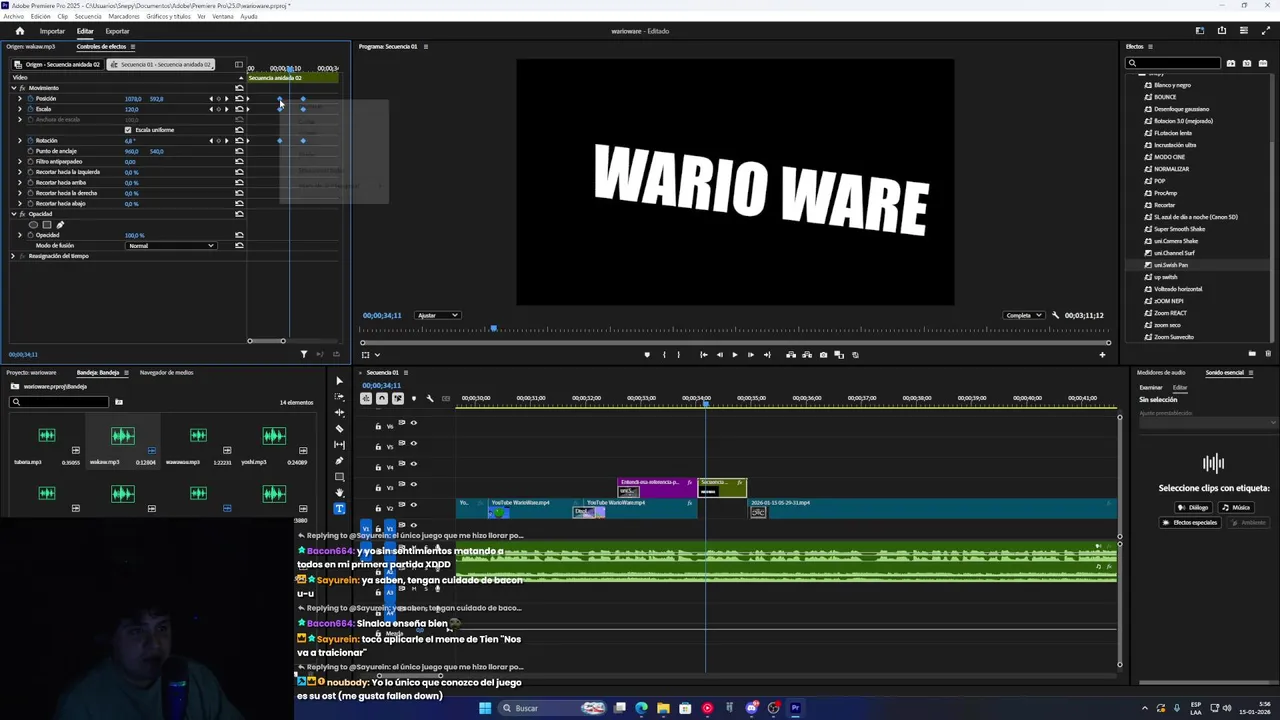Viewport: 1280px width, 720px height.
Task: Toggle animation stopwatch for Posición
Action: pyautogui.click(x=30, y=99)
